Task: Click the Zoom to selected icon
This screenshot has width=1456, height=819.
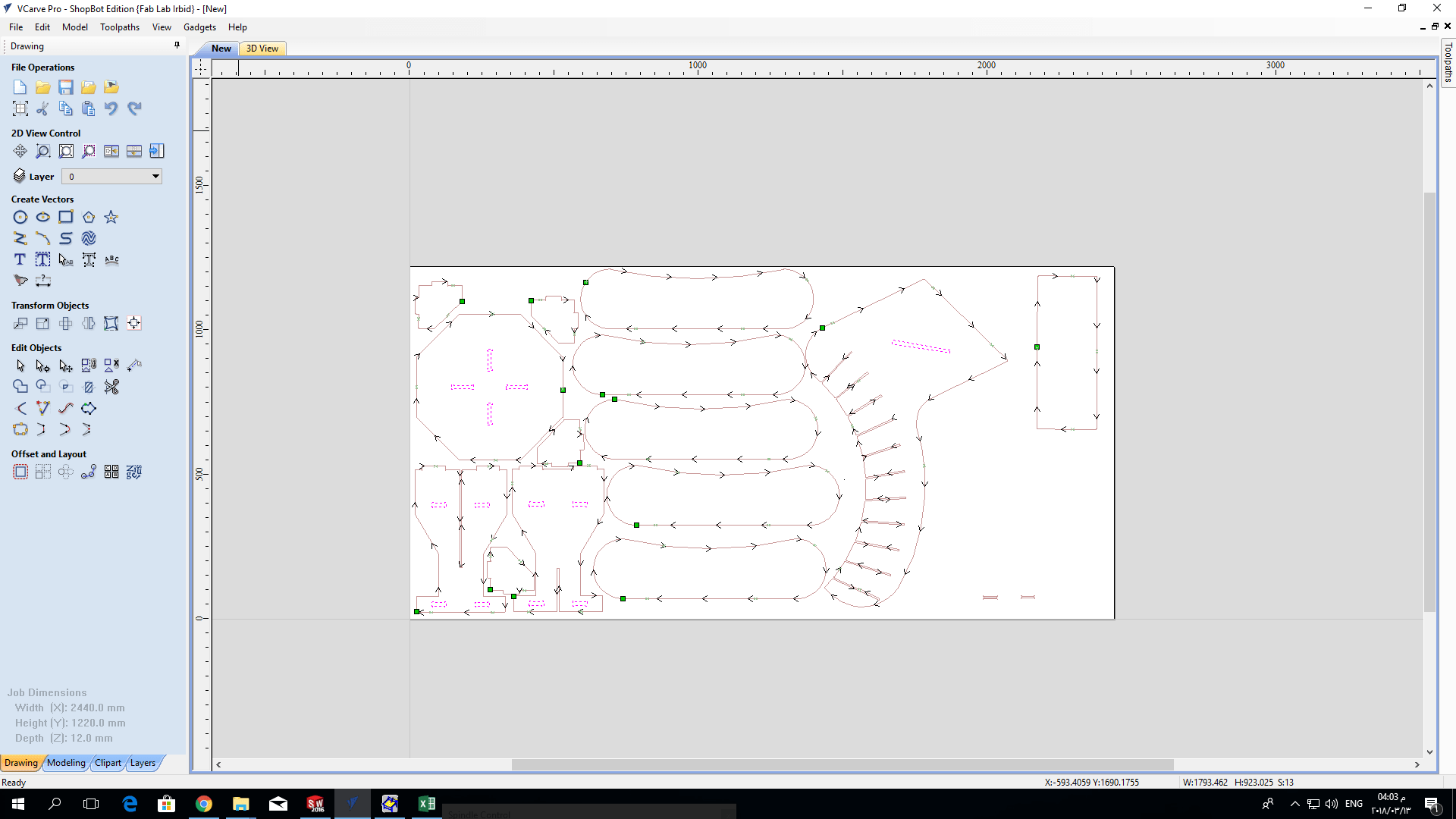Action: point(89,151)
